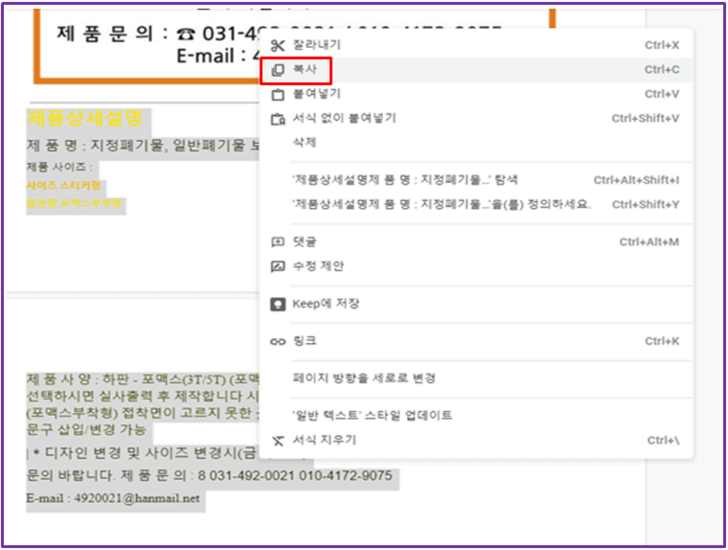Screen dimensions: 728x550
Task: Click the clear-formatting icon beside 서식 지우기
Action: click(278, 440)
